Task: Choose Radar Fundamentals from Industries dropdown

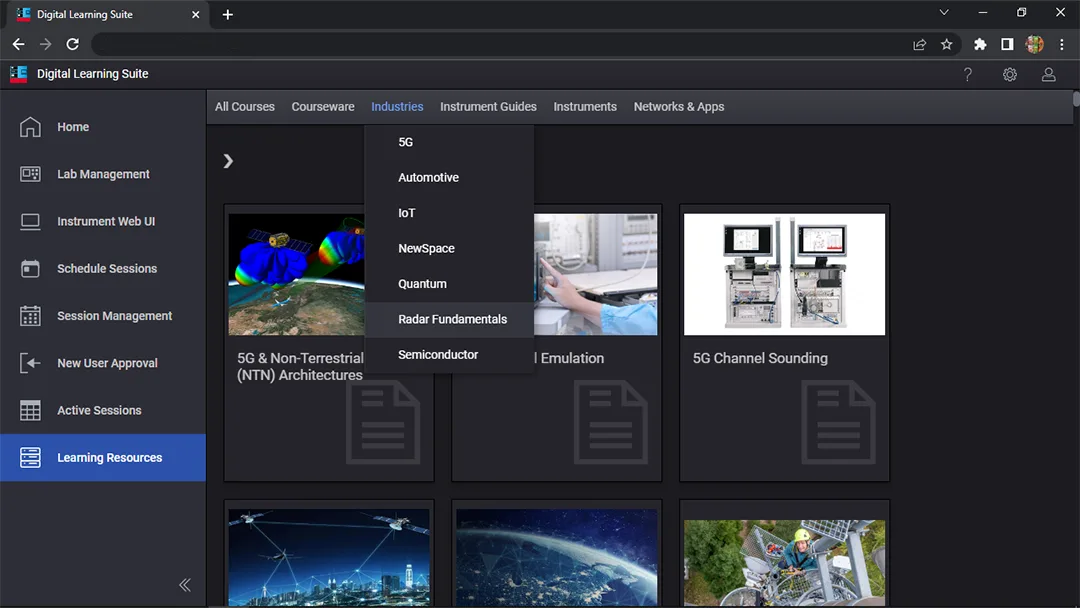Action: click(x=449, y=319)
